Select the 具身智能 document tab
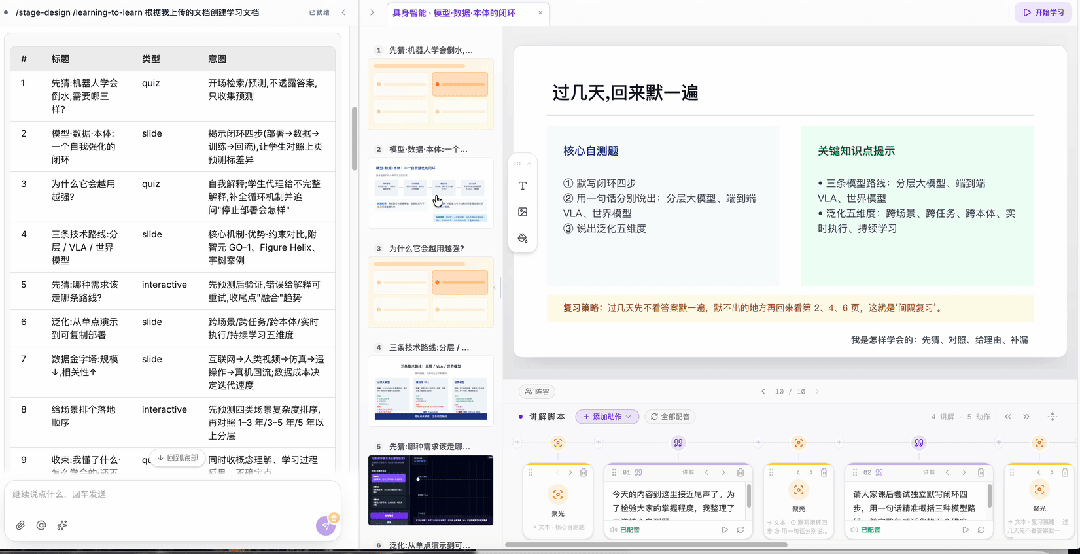 (457, 12)
